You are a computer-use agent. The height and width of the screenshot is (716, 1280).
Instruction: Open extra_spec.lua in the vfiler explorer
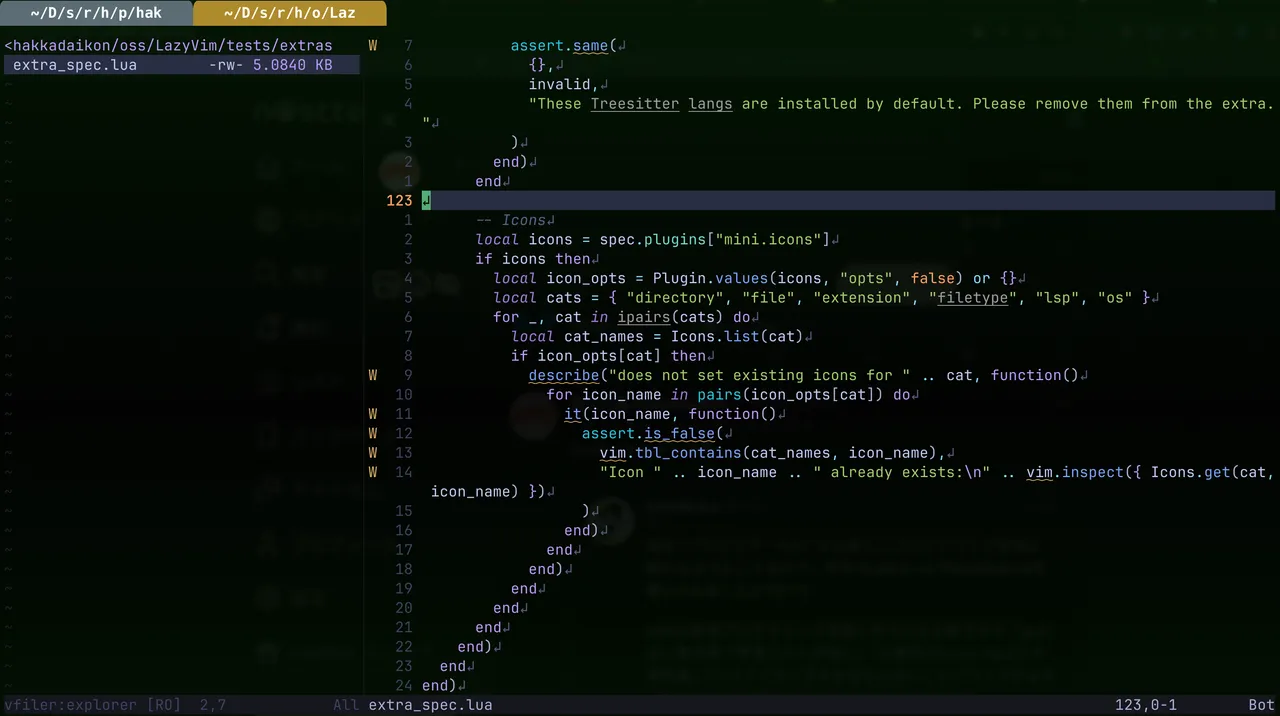pyautogui.click(x=75, y=65)
